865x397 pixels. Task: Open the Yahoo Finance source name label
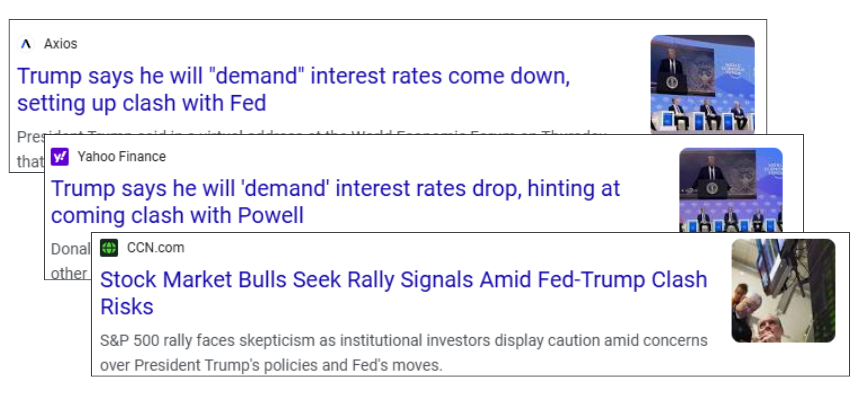[x=121, y=157]
